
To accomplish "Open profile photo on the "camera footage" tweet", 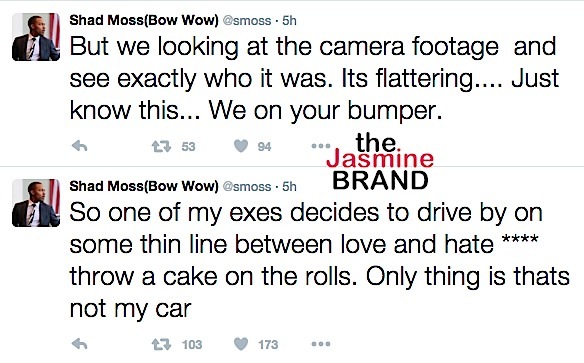I will tap(36, 36).
